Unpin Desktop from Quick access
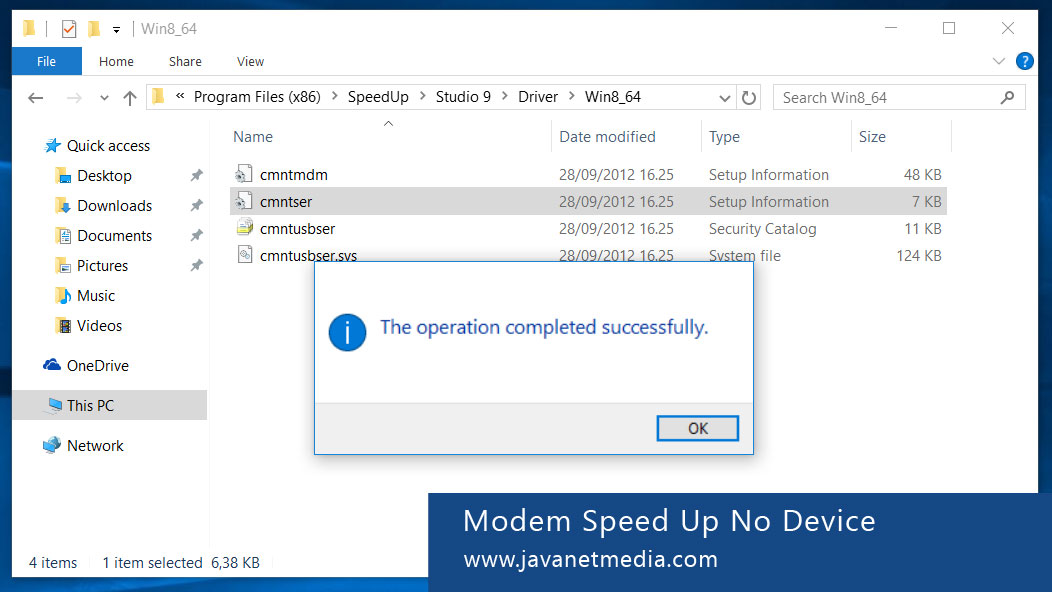This screenshot has width=1052, height=592. click(x=198, y=175)
